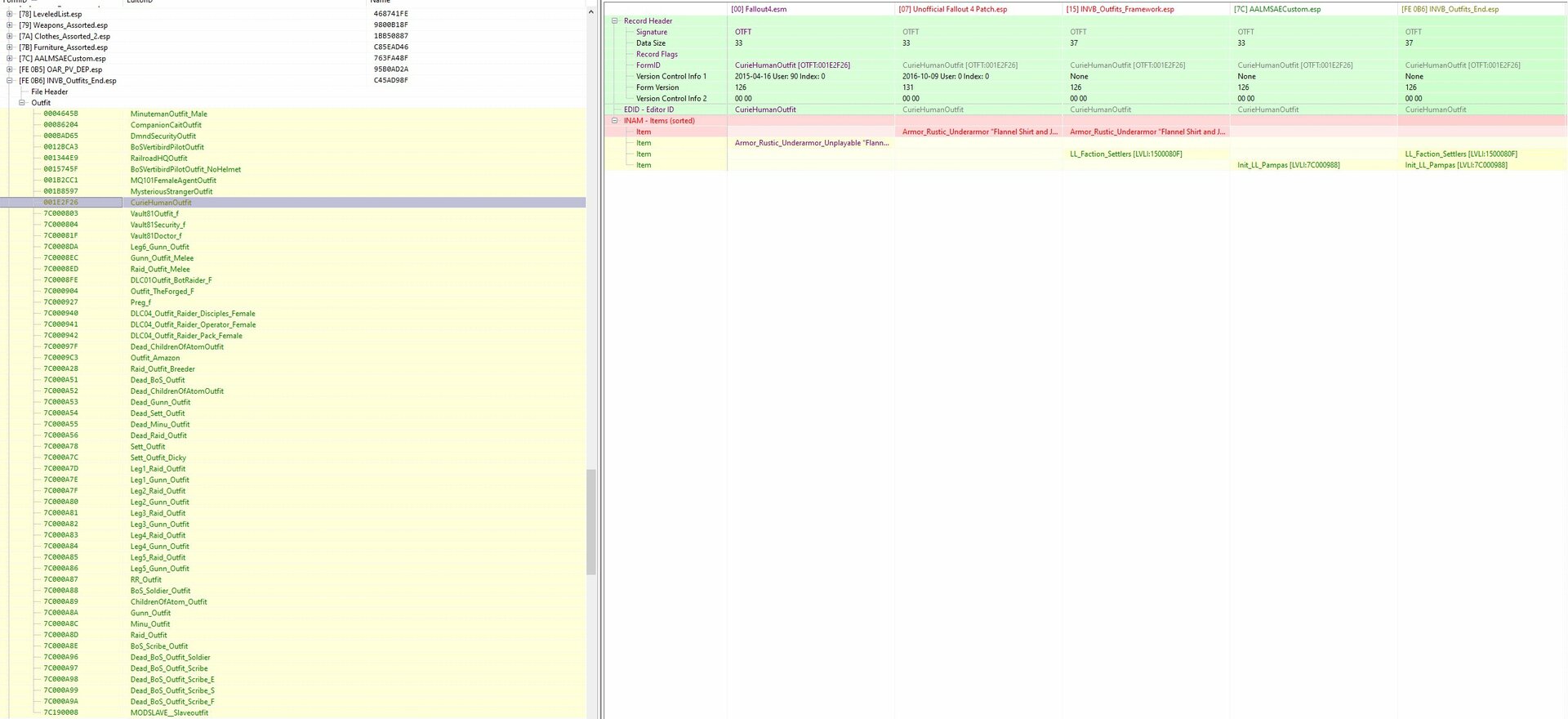The height and width of the screenshot is (719, 1568).
Task: Click the Form Version row label
Action: pyautogui.click(x=657, y=87)
